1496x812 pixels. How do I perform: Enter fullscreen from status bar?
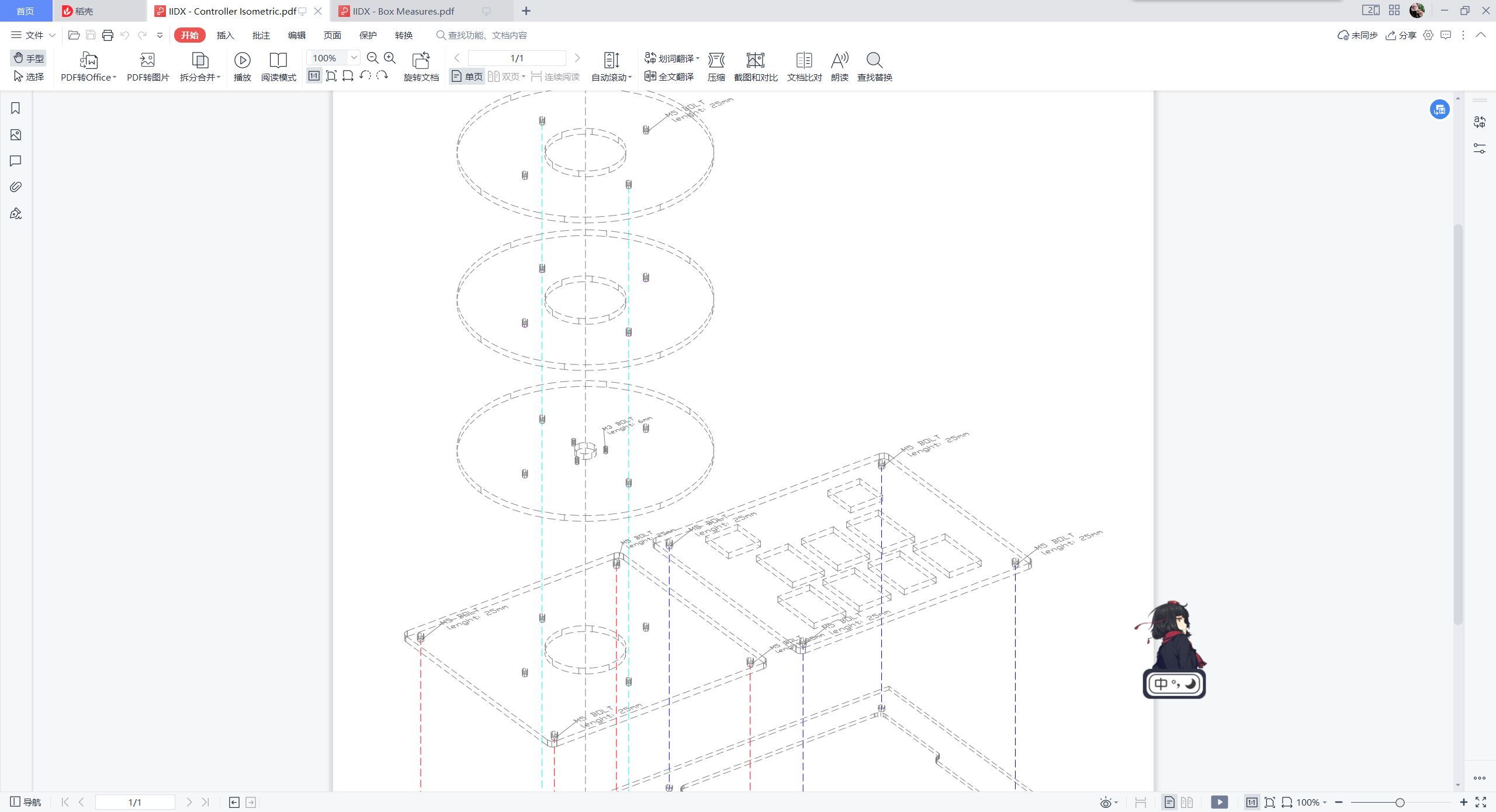click(x=1481, y=802)
